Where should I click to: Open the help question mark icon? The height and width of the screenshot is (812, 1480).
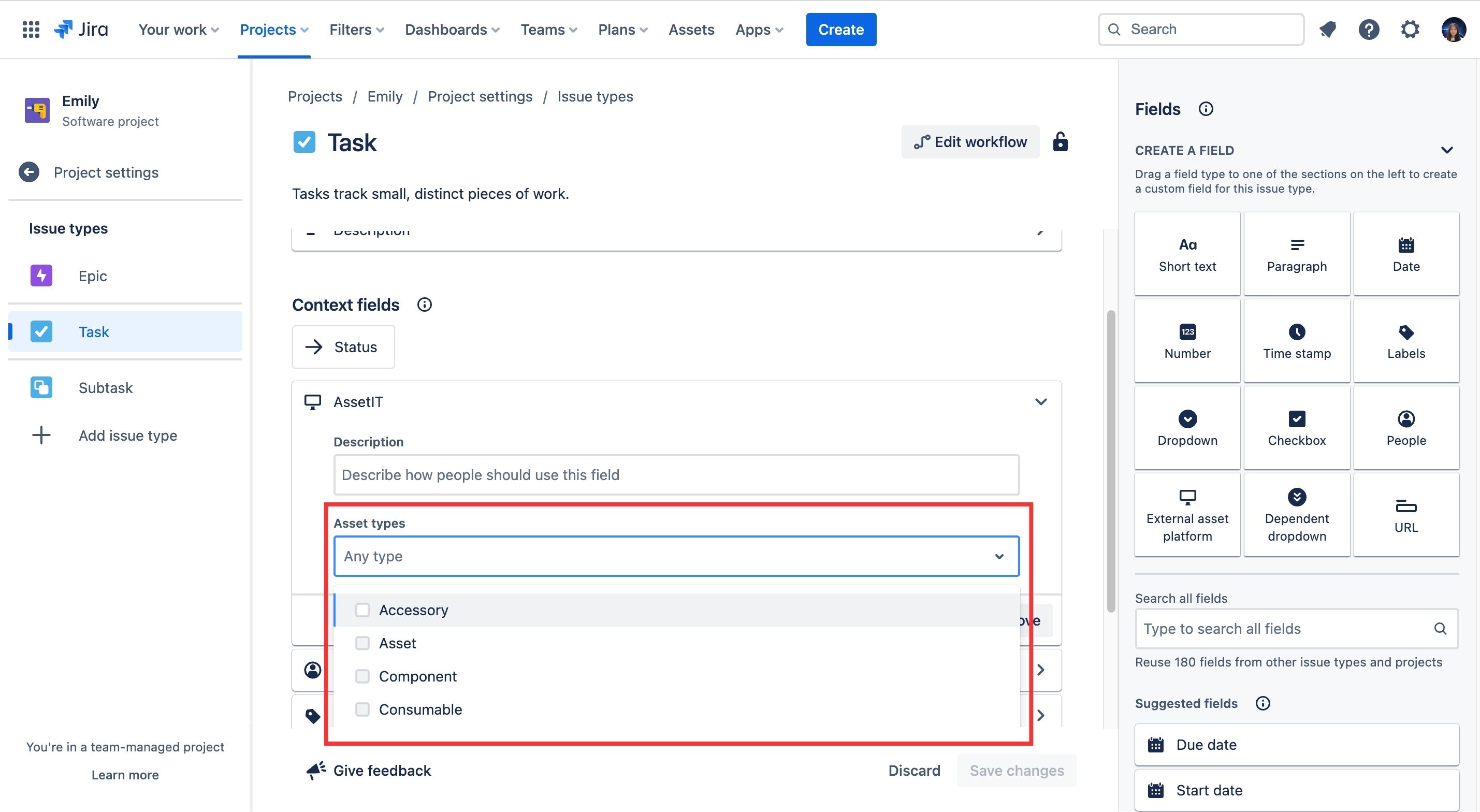1369,30
